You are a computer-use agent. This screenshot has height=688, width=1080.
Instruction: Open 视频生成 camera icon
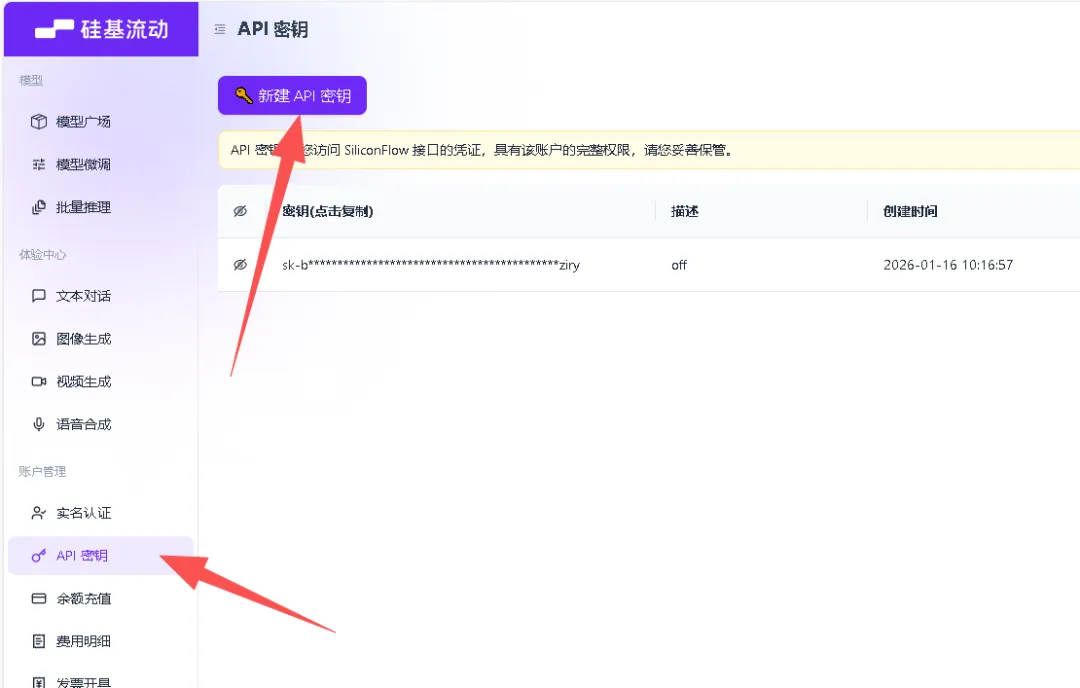39,382
